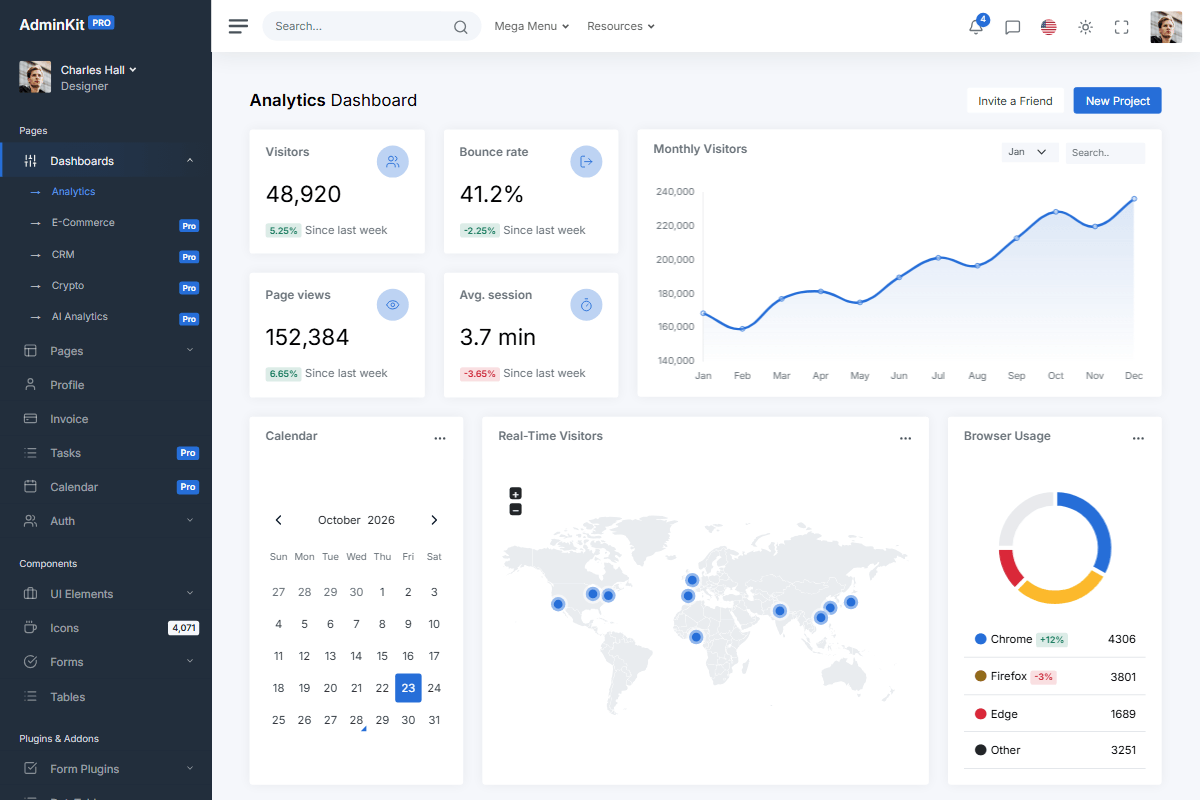
Task: Expand the Form Plugins sidebar section
Action: (x=190, y=768)
